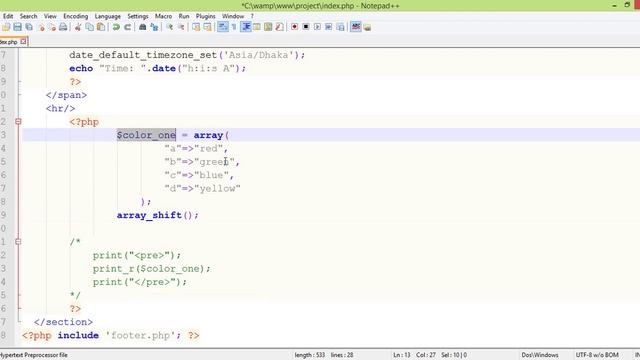Click the length : 533 lines : 28 status field
Viewport: 640px width, 360px height.
(324, 355)
